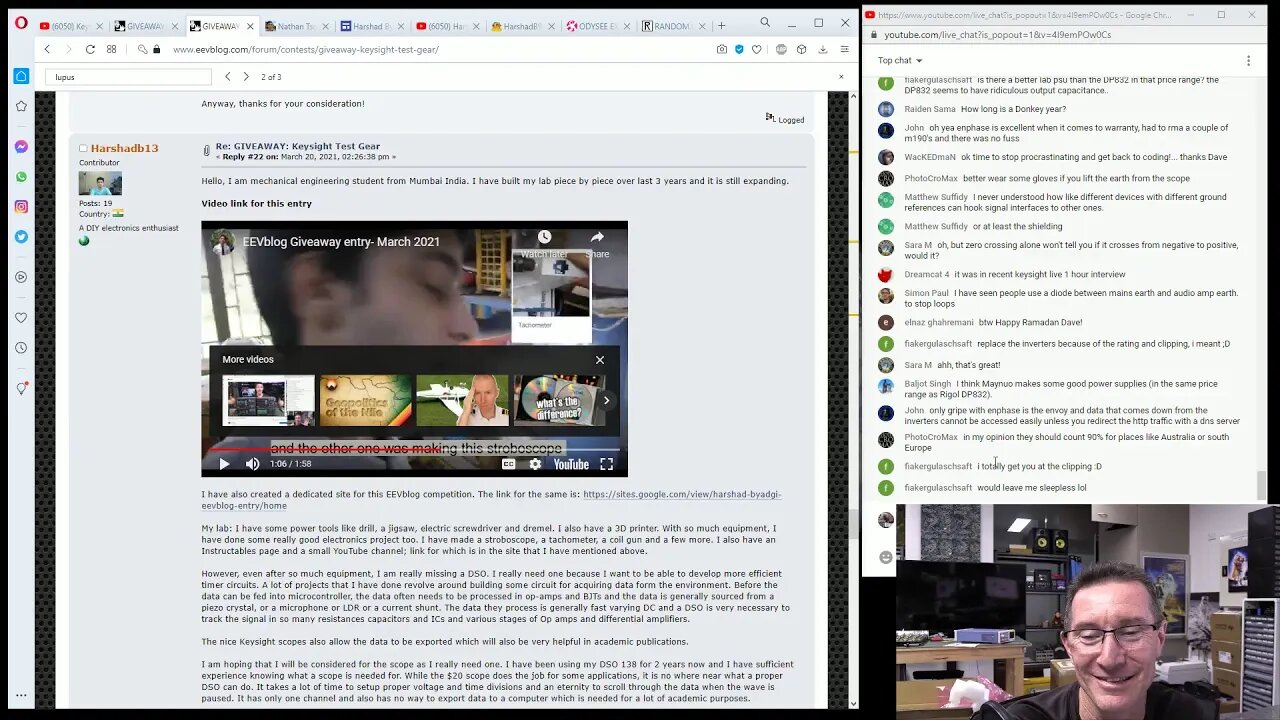Open History clock in the sidebar

click(21, 348)
